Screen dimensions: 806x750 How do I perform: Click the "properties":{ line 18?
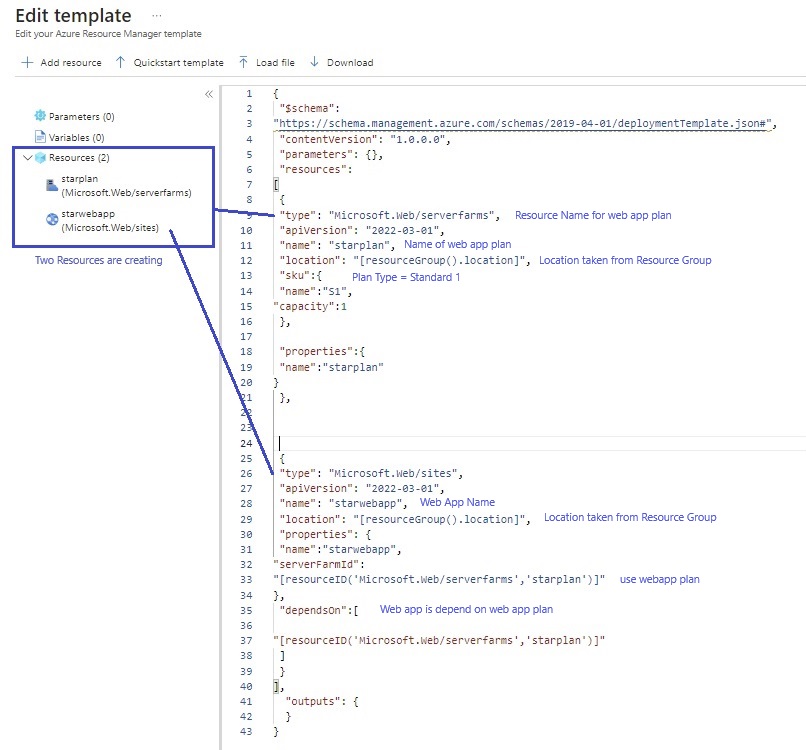coord(322,352)
